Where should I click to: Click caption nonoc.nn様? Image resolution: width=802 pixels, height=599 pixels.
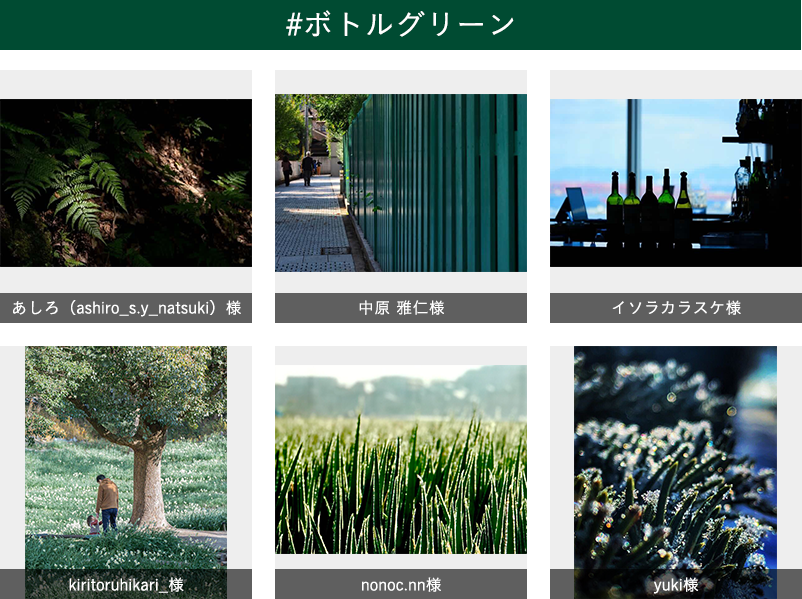coord(400,584)
